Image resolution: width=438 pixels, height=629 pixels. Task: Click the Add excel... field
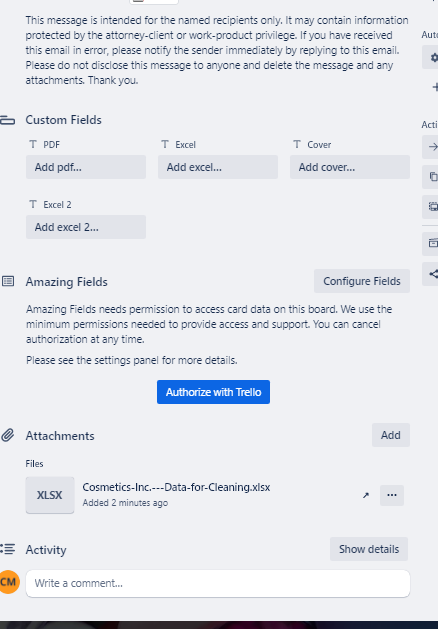pyautogui.click(x=218, y=167)
